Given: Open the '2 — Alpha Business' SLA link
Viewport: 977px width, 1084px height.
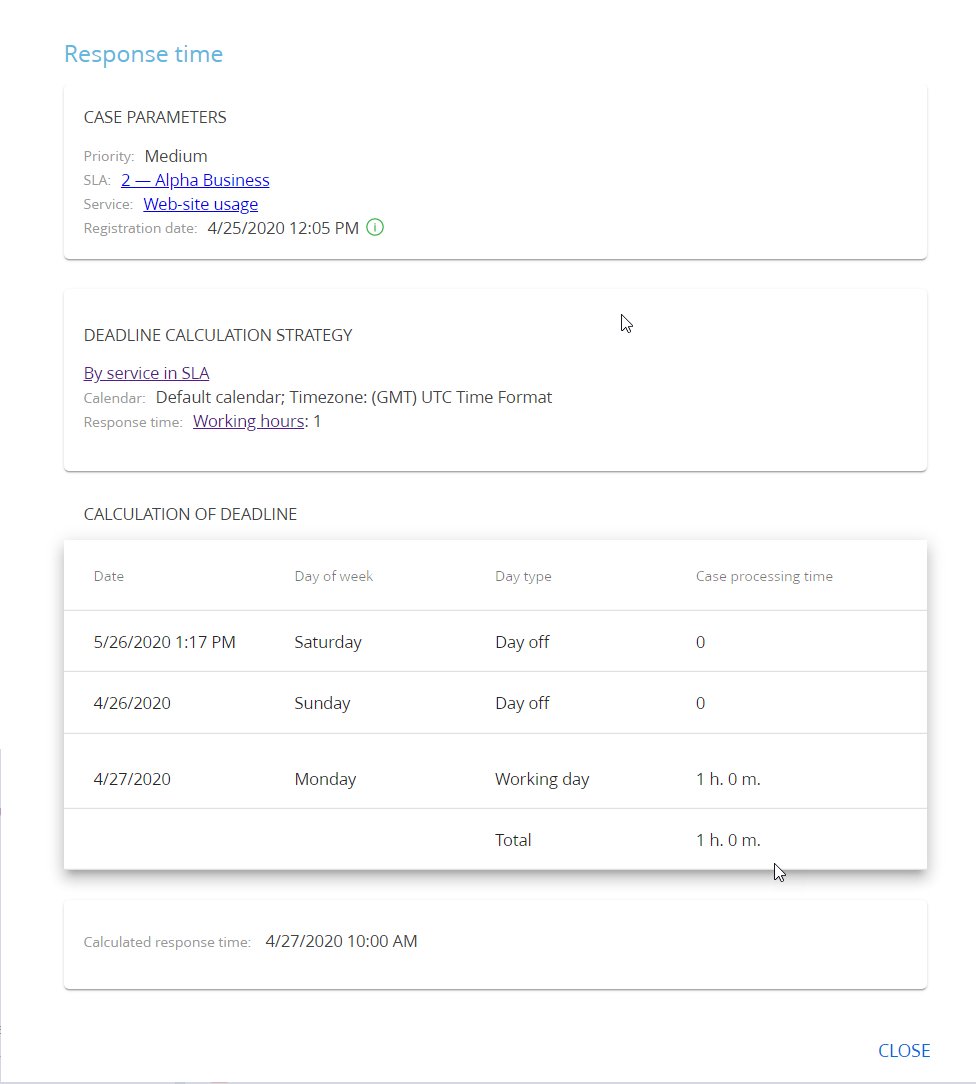Looking at the screenshot, I should click(195, 180).
